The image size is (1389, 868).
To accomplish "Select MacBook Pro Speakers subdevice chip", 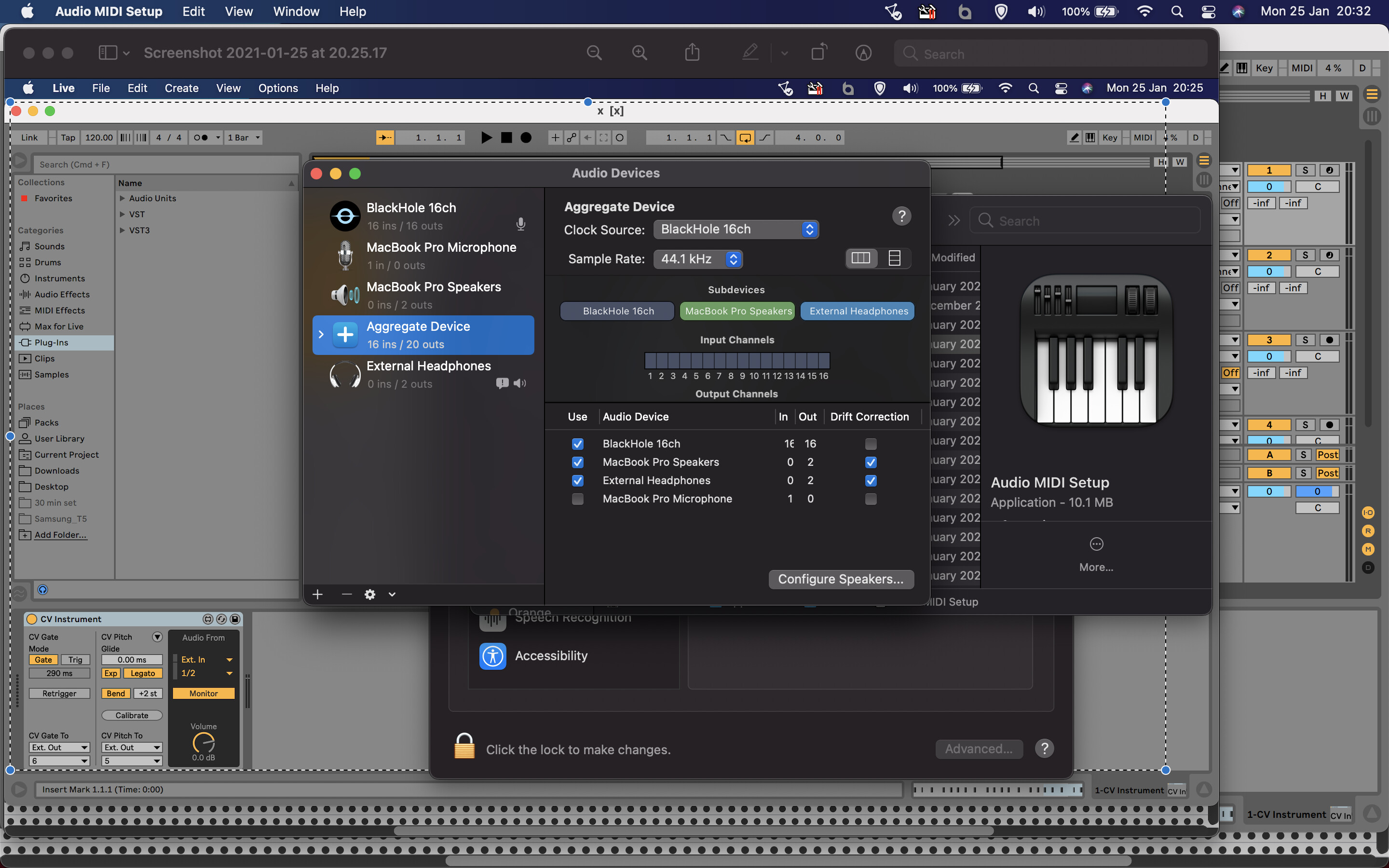I will 737,311.
